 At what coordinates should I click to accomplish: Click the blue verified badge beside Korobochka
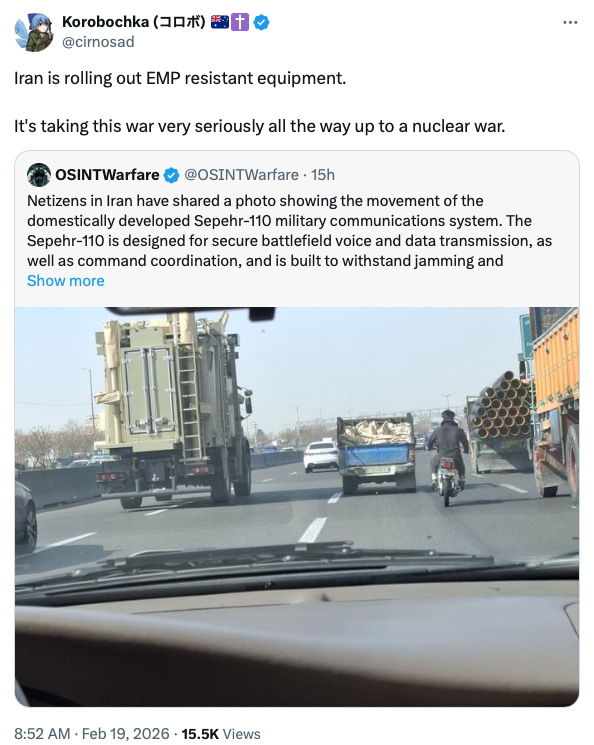[x=261, y=22]
